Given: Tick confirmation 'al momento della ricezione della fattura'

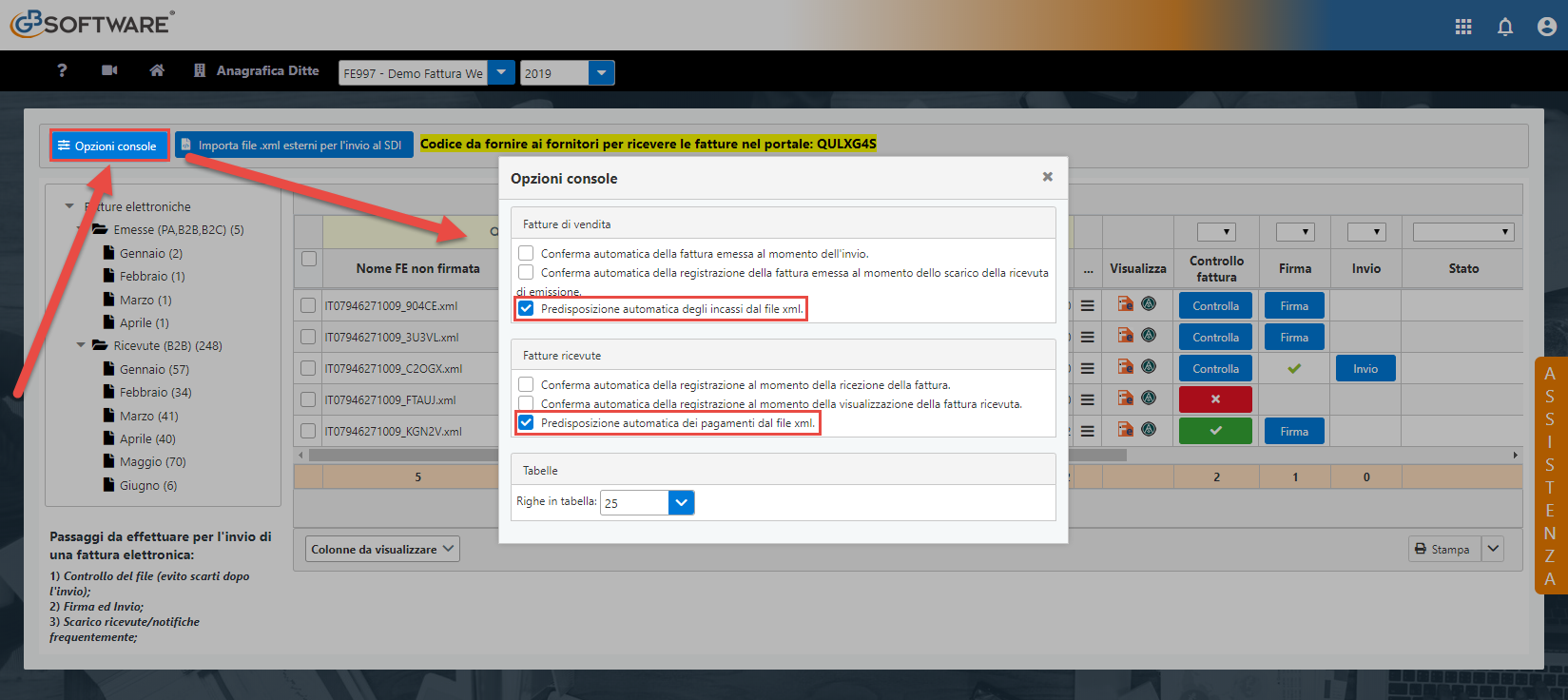Looking at the screenshot, I should coord(526,384).
